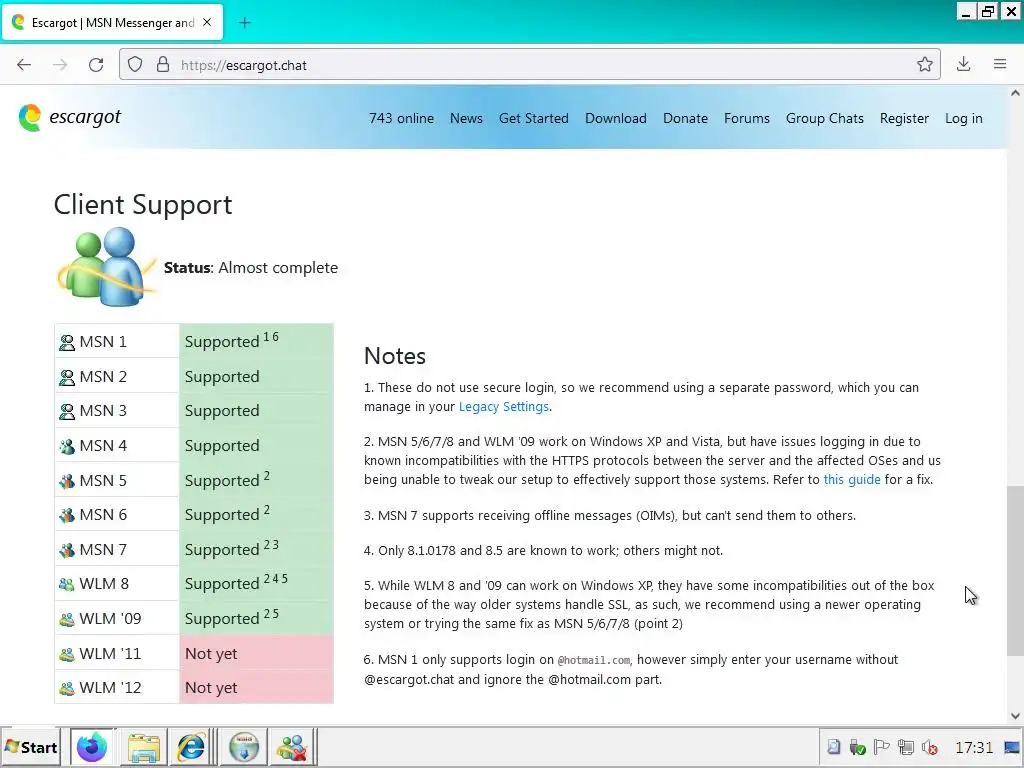
Task: Open the Messenger taskbar icon
Action: pos(292,747)
